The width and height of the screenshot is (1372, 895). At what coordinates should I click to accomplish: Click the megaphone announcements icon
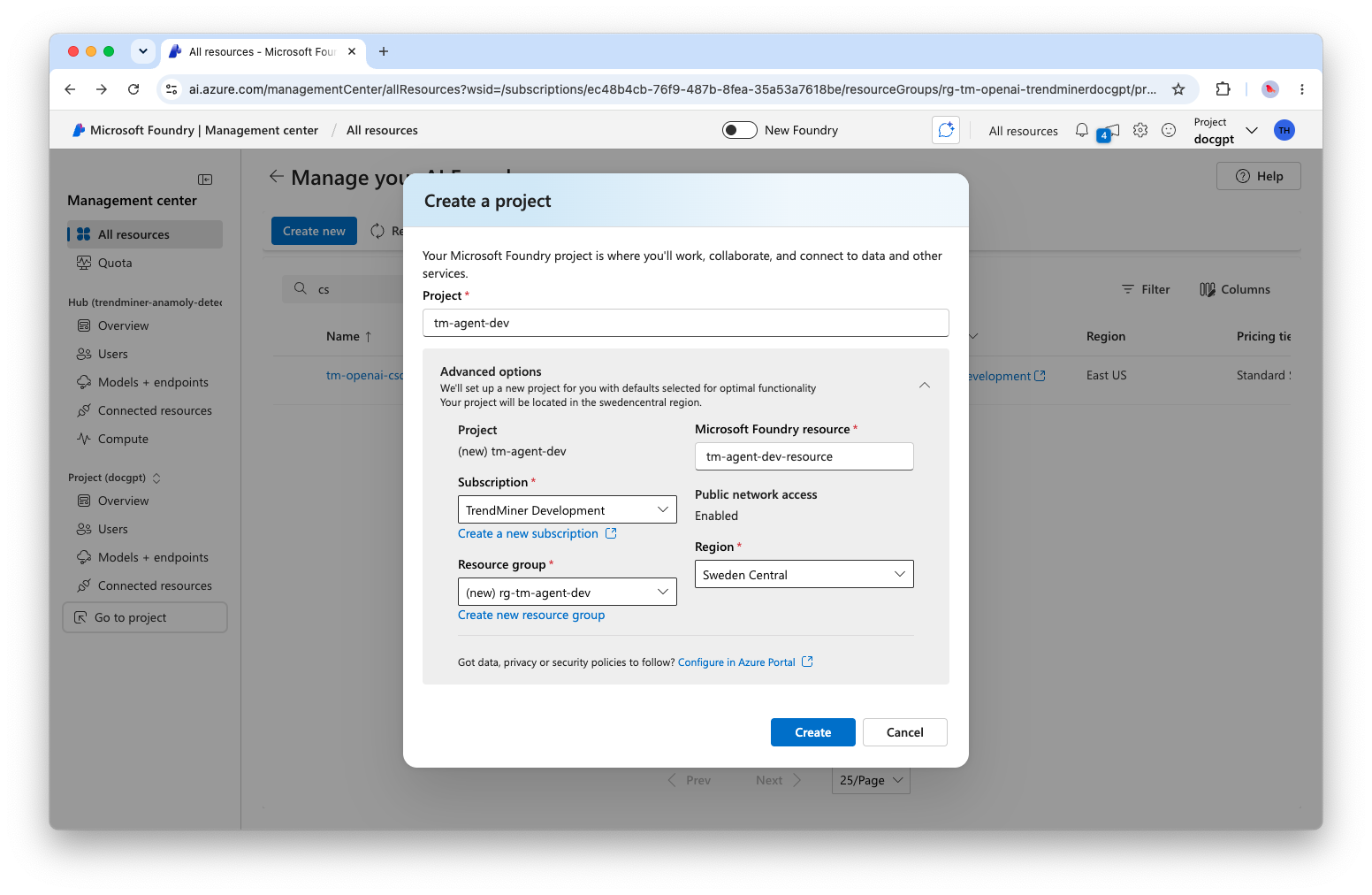[1110, 131]
